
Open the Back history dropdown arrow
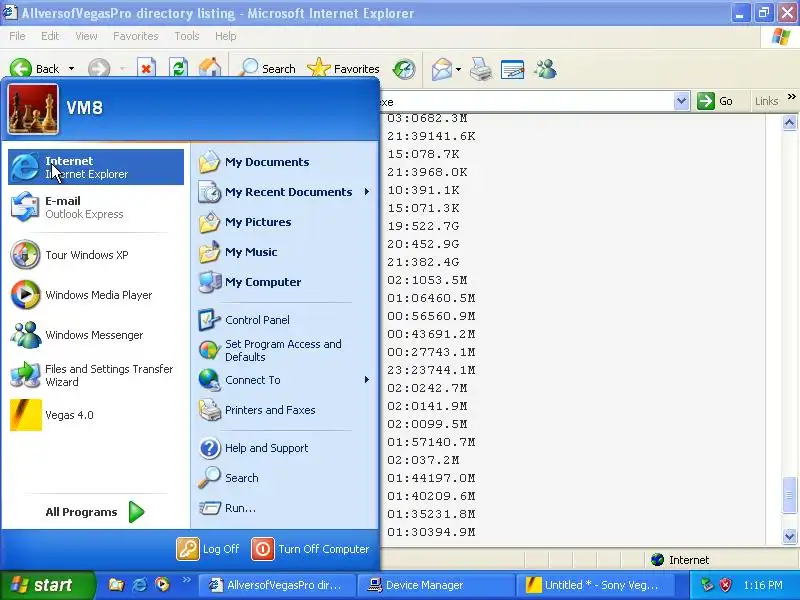pos(71,68)
